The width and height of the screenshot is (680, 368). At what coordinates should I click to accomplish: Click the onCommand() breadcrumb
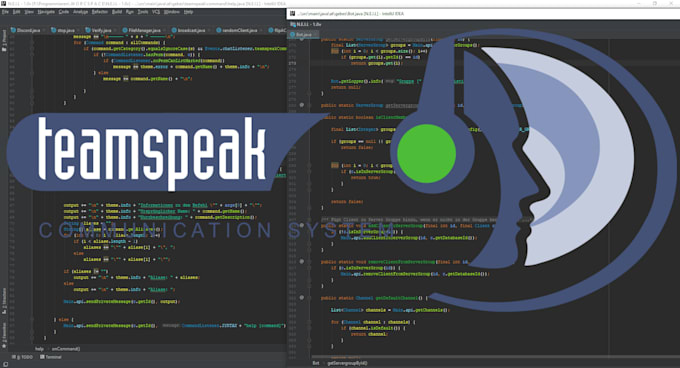[66, 348]
